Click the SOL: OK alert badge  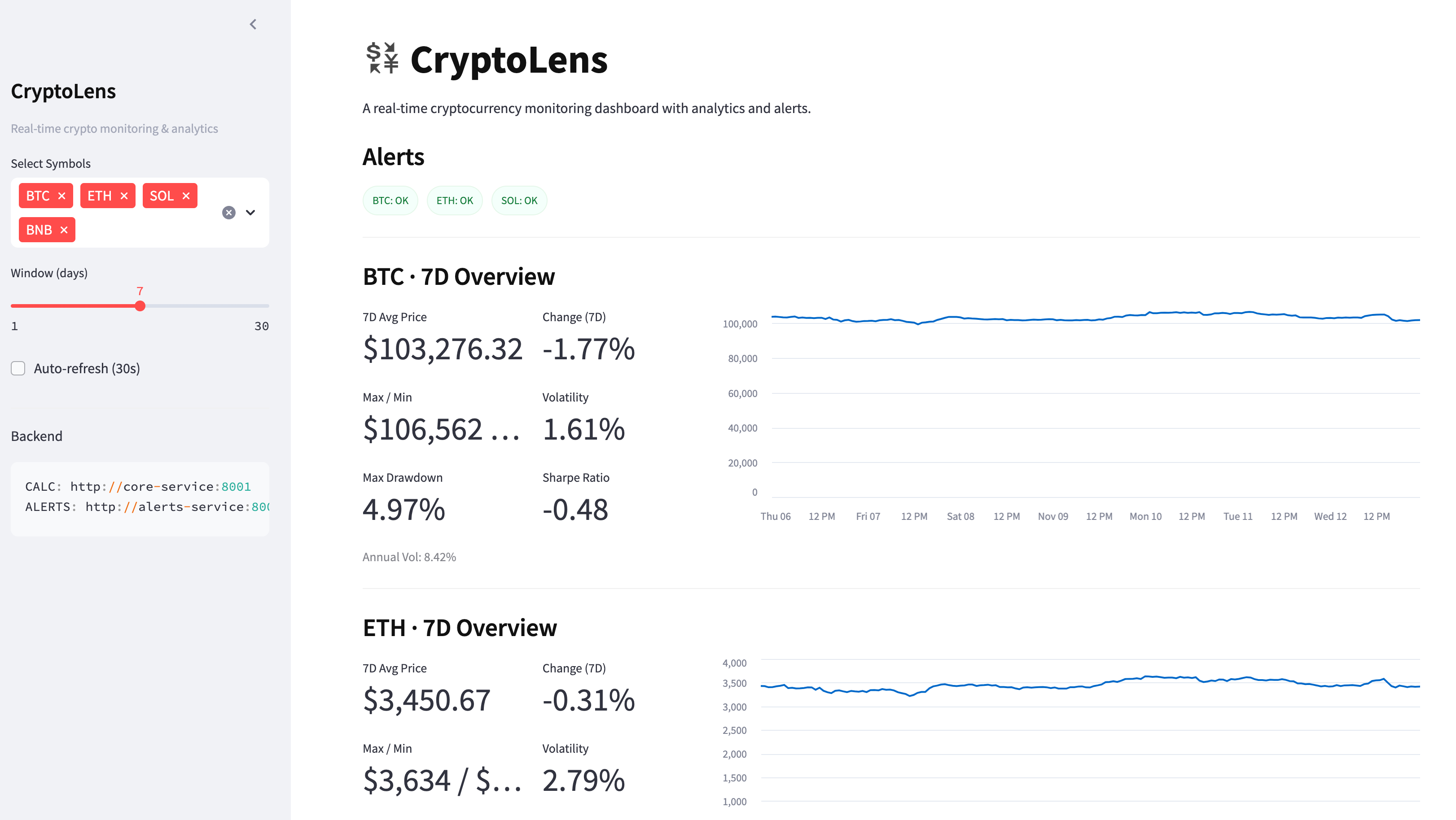tap(519, 200)
